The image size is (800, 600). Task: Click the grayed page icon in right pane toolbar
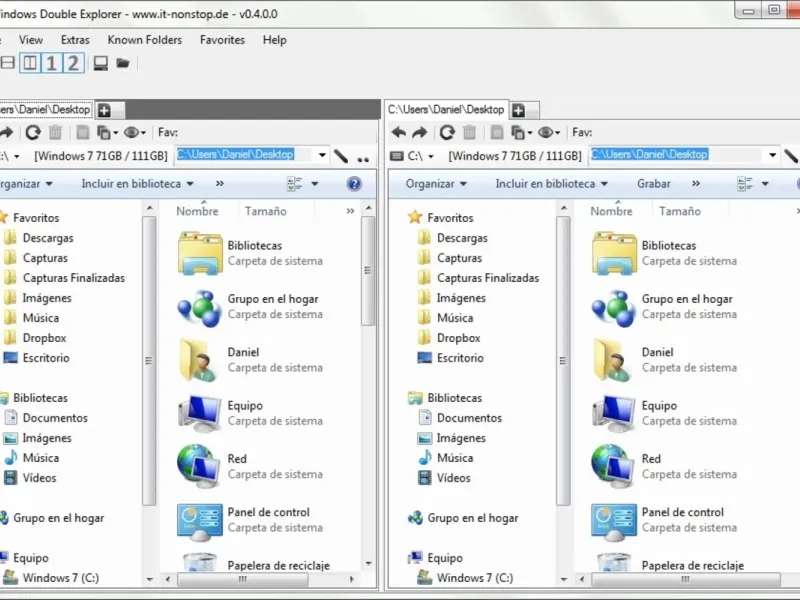coord(497,133)
